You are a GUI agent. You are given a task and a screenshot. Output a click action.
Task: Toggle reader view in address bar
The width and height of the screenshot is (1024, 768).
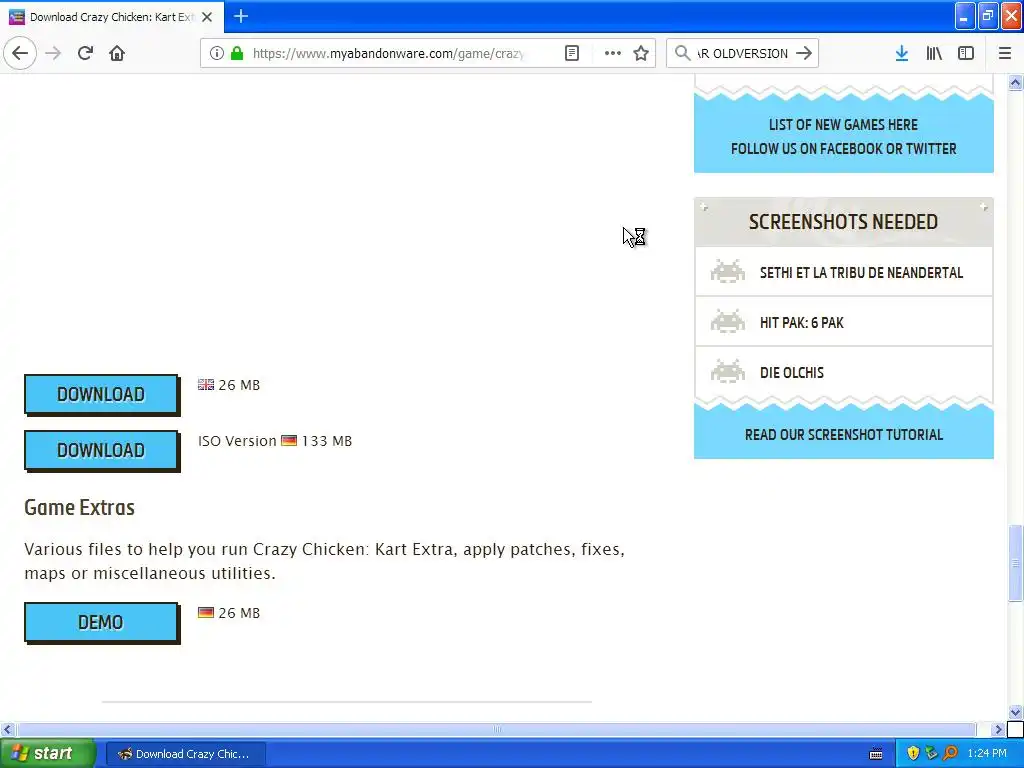571,53
